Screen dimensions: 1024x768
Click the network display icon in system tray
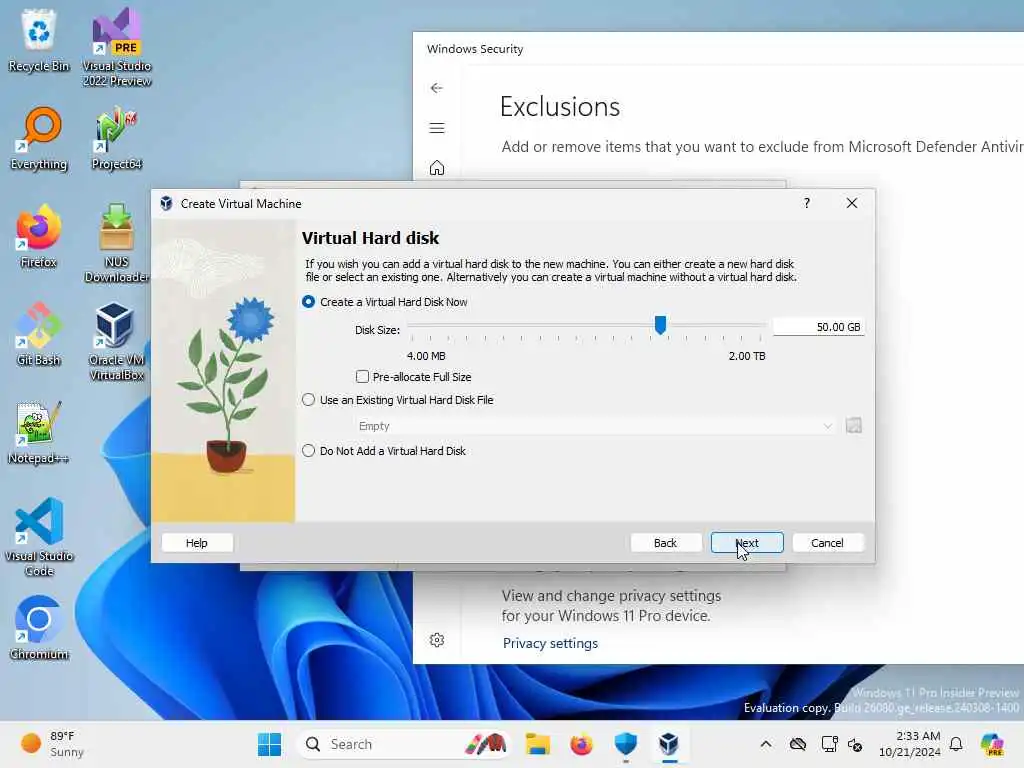tap(829, 744)
